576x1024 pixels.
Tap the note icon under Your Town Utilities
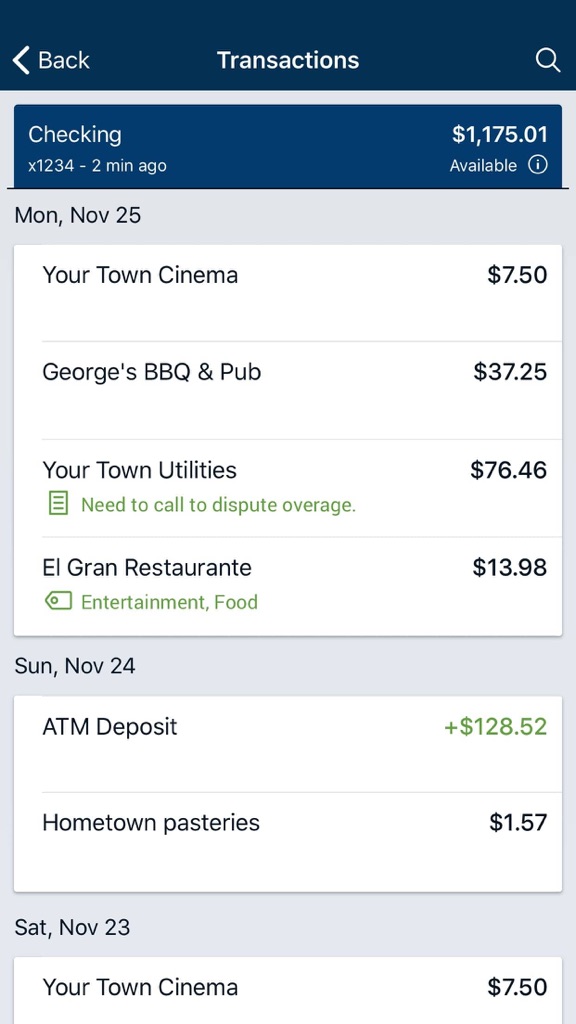(59, 504)
